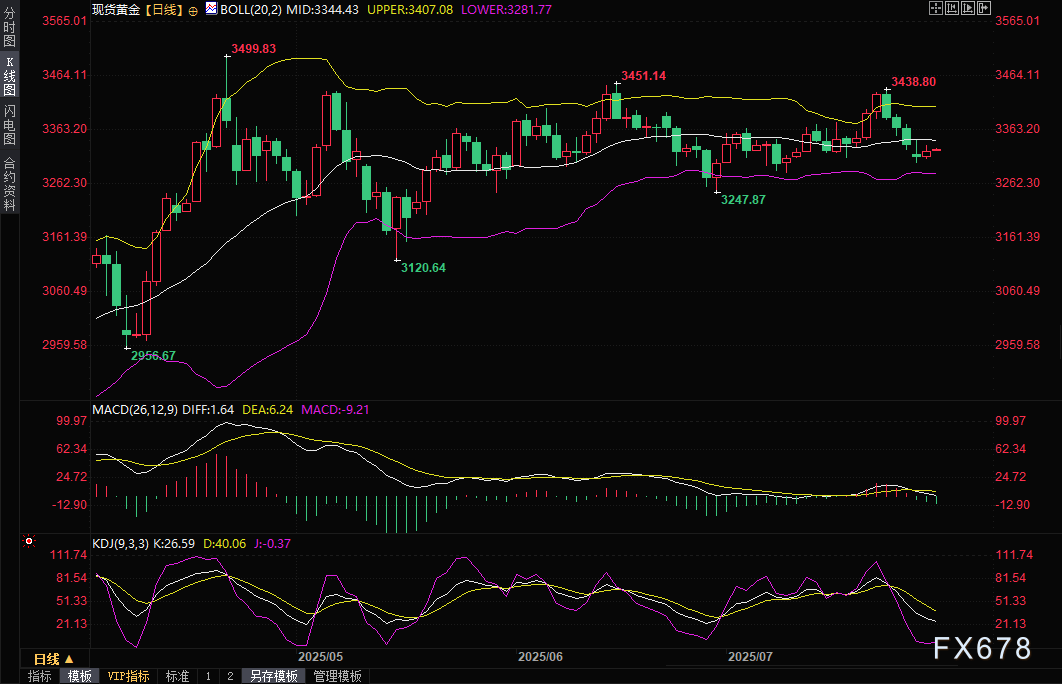
Task: Click the red sun icon above KDJ panel
Action: pos(29,541)
